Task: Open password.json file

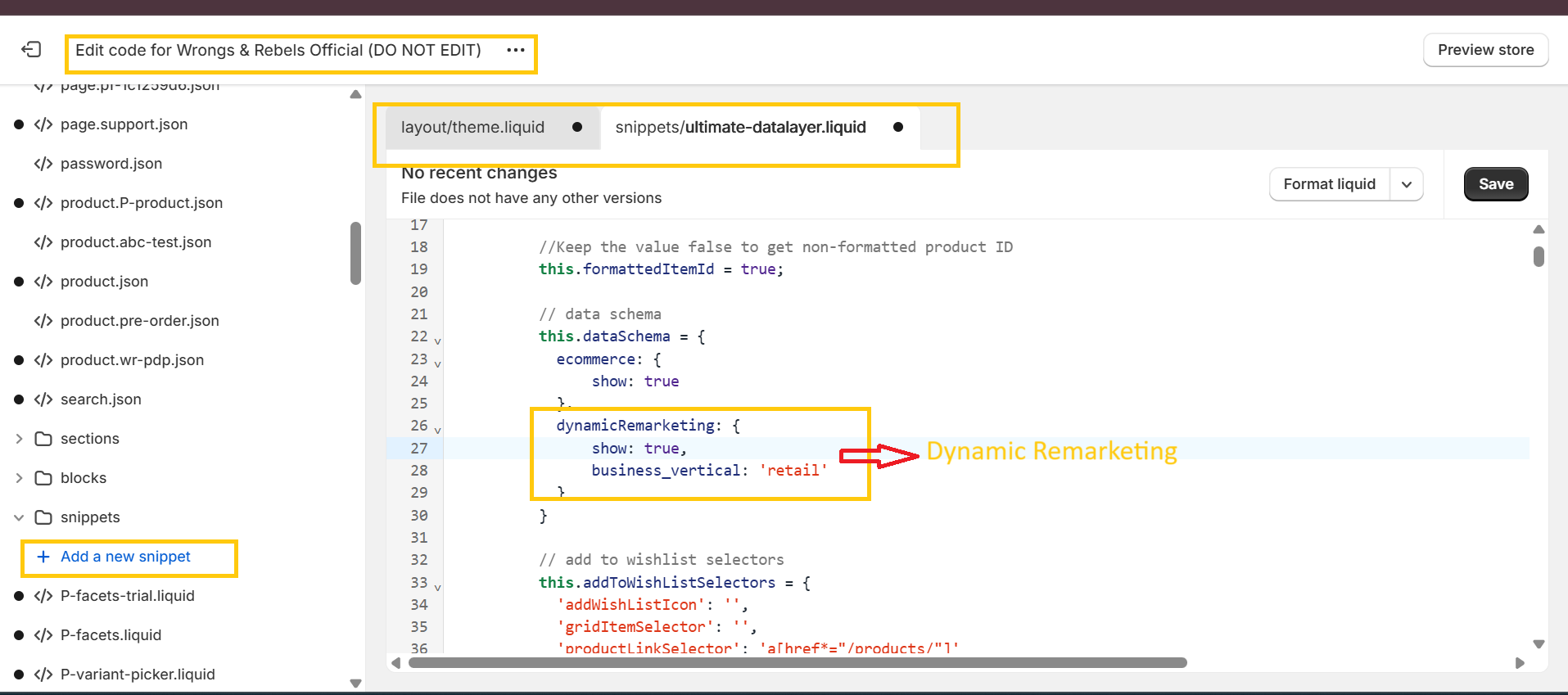Action: pyautogui.click(x=111, y=164)
